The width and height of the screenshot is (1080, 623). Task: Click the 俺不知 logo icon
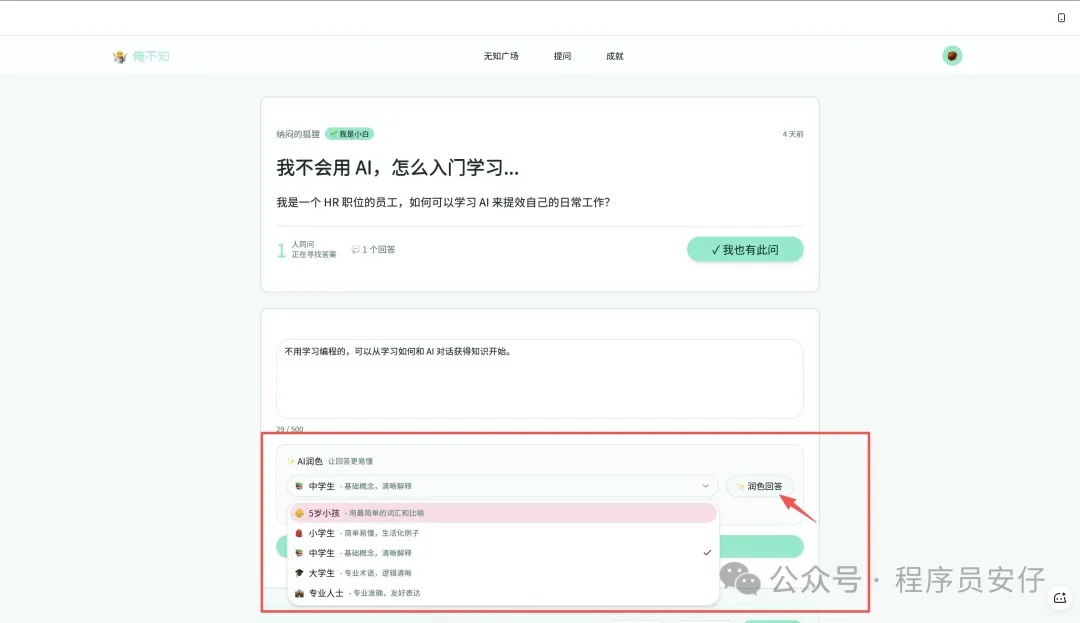(120, 57)
